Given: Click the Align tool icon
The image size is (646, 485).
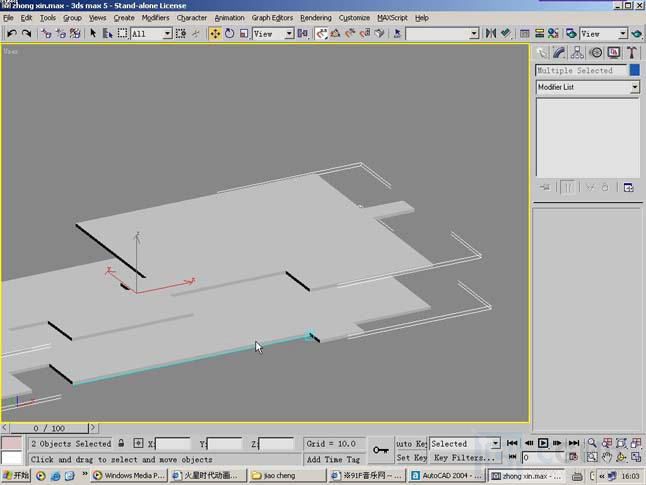Looking at the screenshot, I should pos(506,33).
